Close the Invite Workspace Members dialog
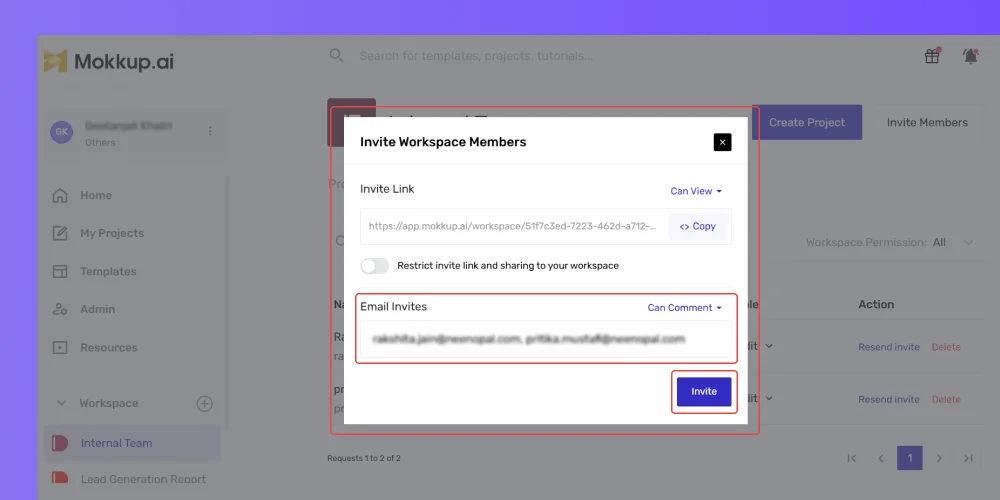This screenshot has width=1000, height=500. 722,142
